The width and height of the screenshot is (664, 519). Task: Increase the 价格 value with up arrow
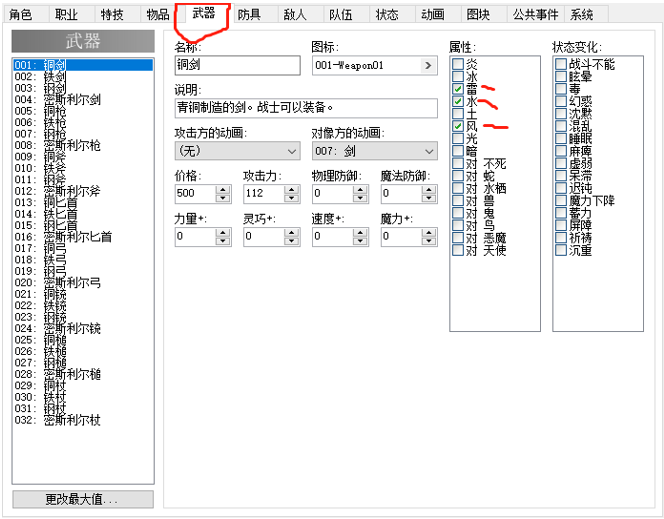pyautogui.click(x=223, y=189)
